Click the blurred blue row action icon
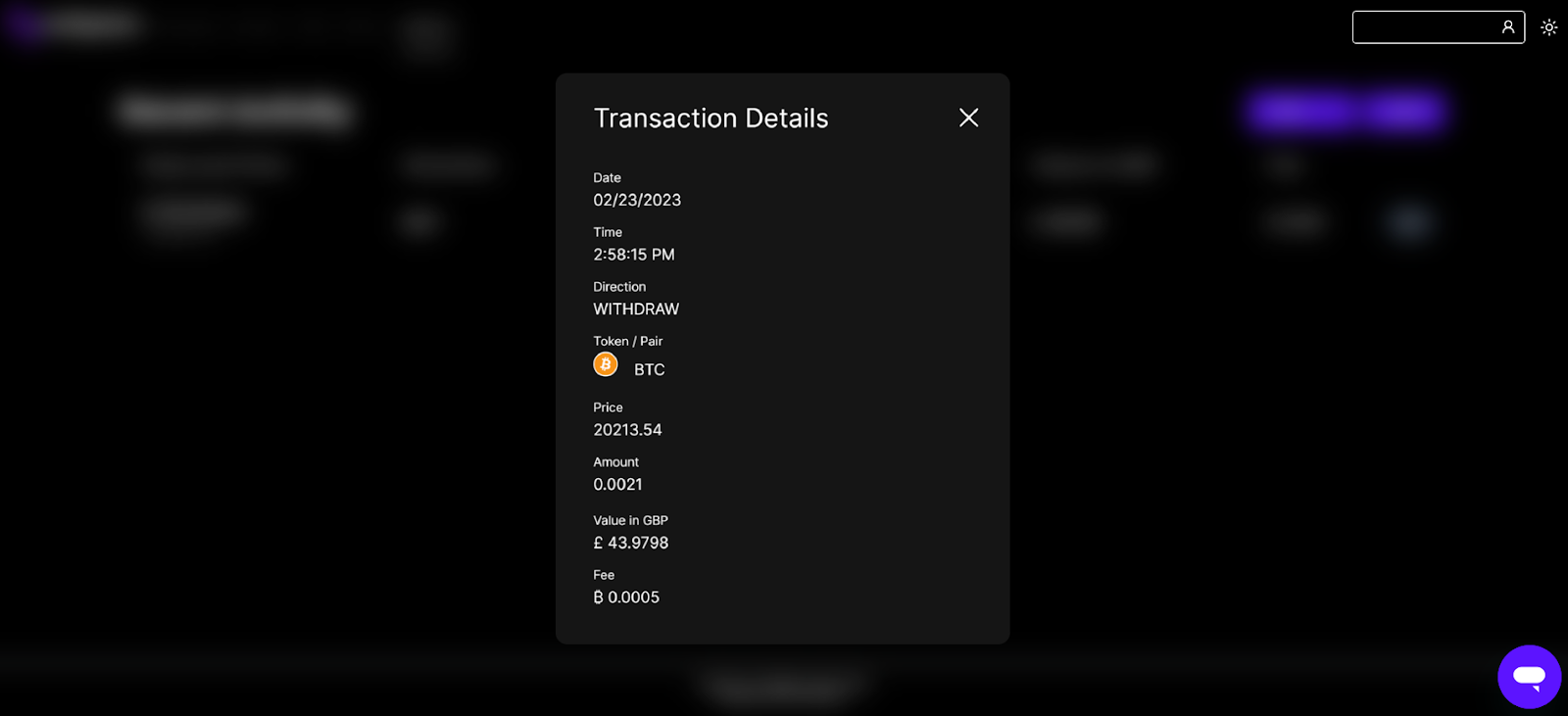The width and height of the screenshot is (1568, 716). (1409, 221)
